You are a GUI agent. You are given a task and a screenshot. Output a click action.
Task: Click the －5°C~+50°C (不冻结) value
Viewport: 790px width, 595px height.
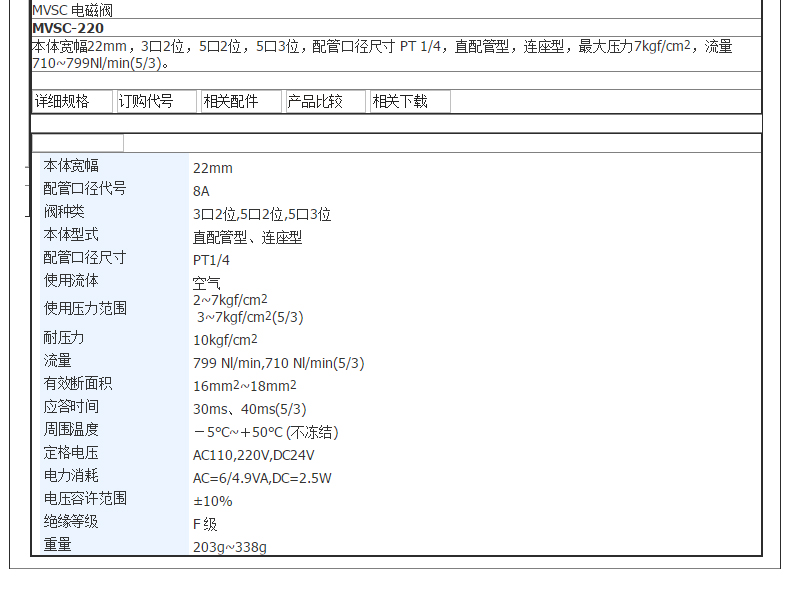click(266, 432)
